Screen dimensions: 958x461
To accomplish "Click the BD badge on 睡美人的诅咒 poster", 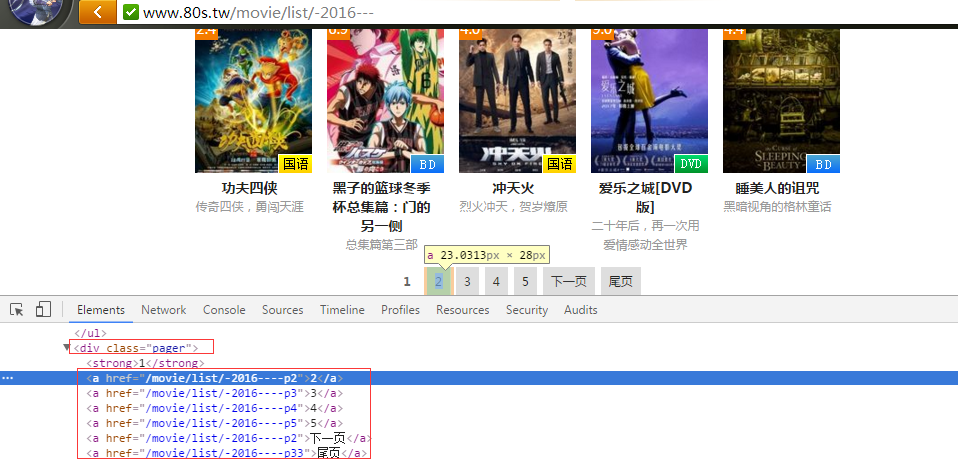I will point(824,164).
